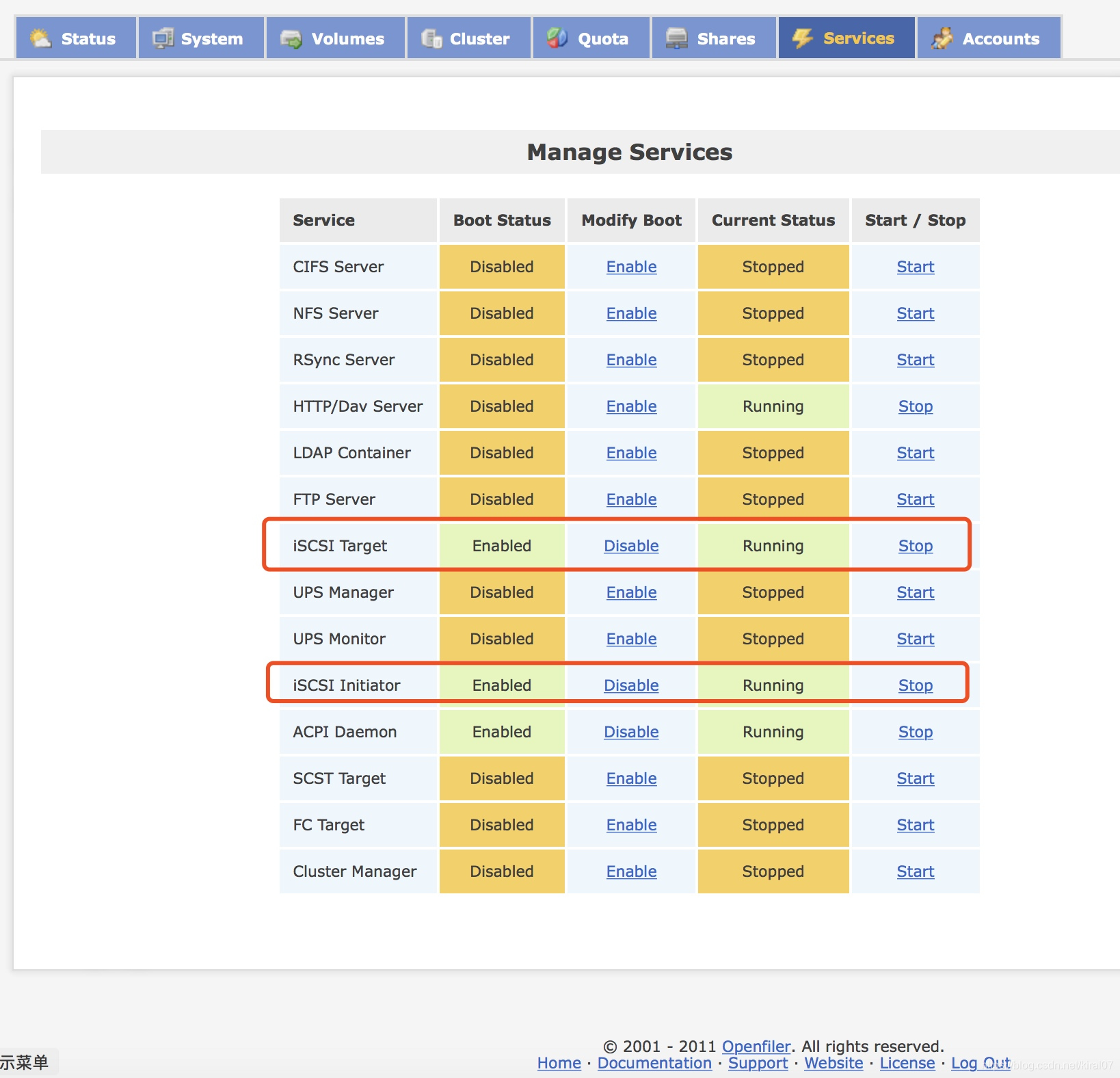Screen dimensions: 1120x1078
Task: Enable NFS Server at boot
Action: coord(631,313)
